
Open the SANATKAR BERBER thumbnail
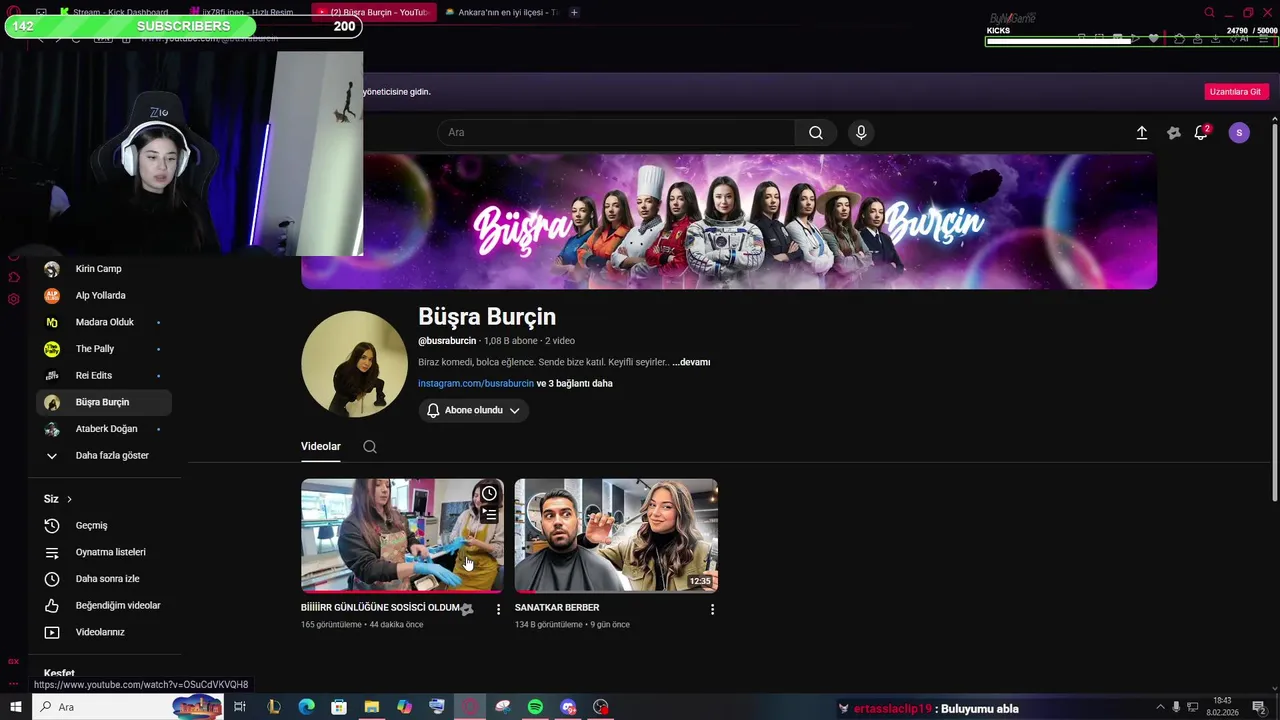click(x=616, y=535)
